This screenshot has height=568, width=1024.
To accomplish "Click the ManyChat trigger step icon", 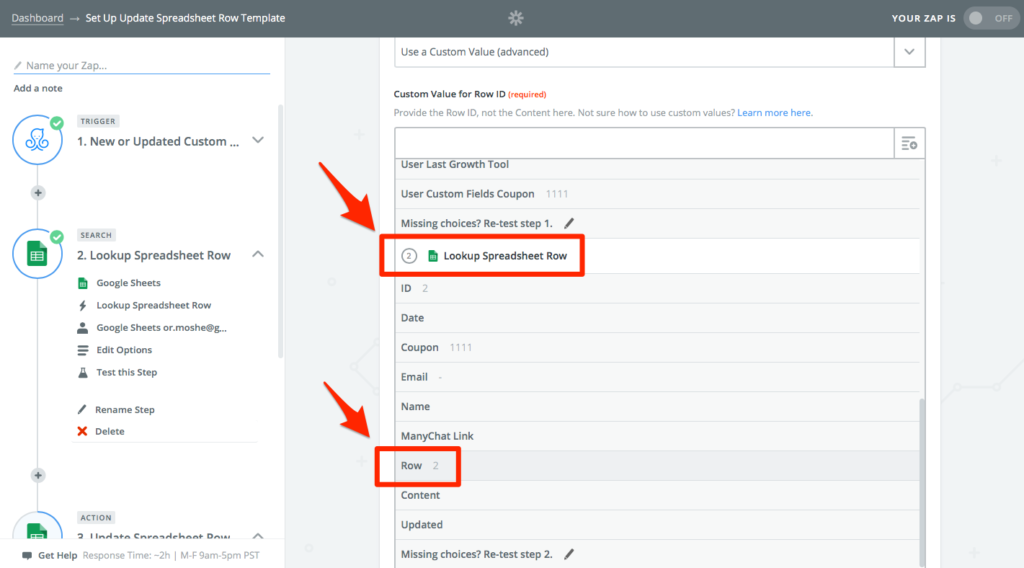I will [x=37, y=140].
